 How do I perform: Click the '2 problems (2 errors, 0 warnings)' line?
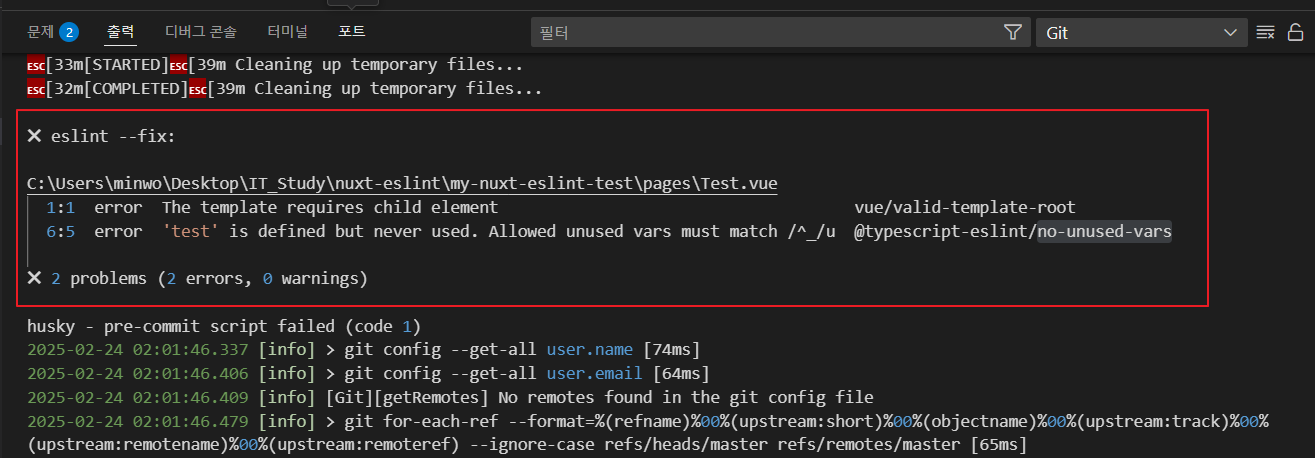click(x=197, y=278)
